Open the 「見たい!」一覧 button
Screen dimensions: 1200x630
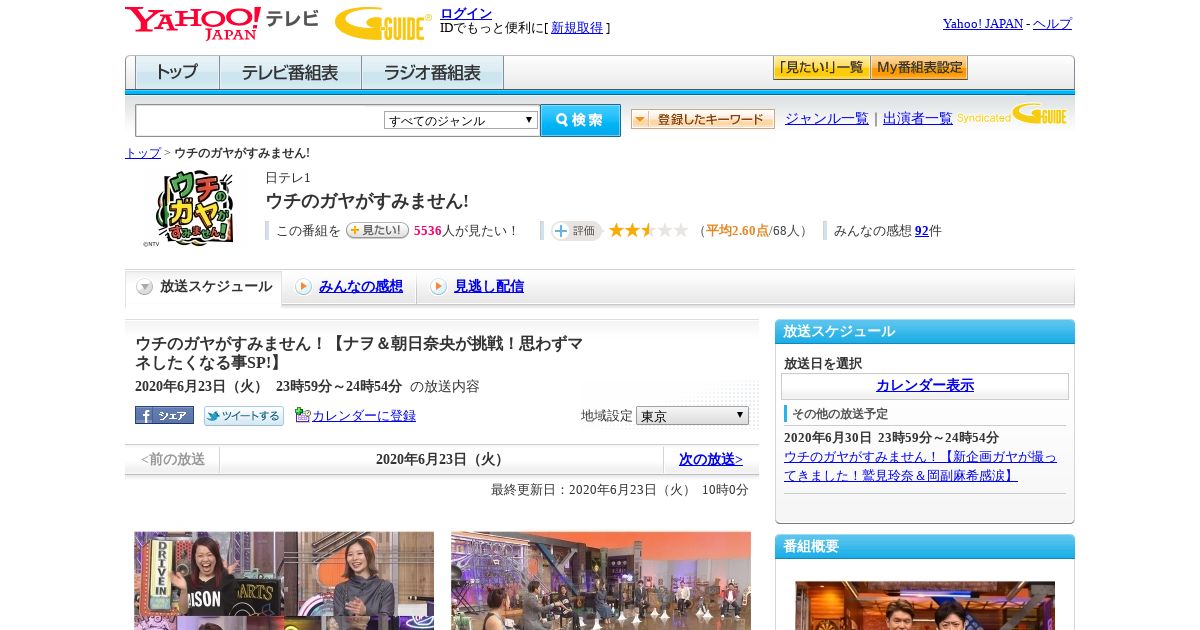click(x=821, y=68)
